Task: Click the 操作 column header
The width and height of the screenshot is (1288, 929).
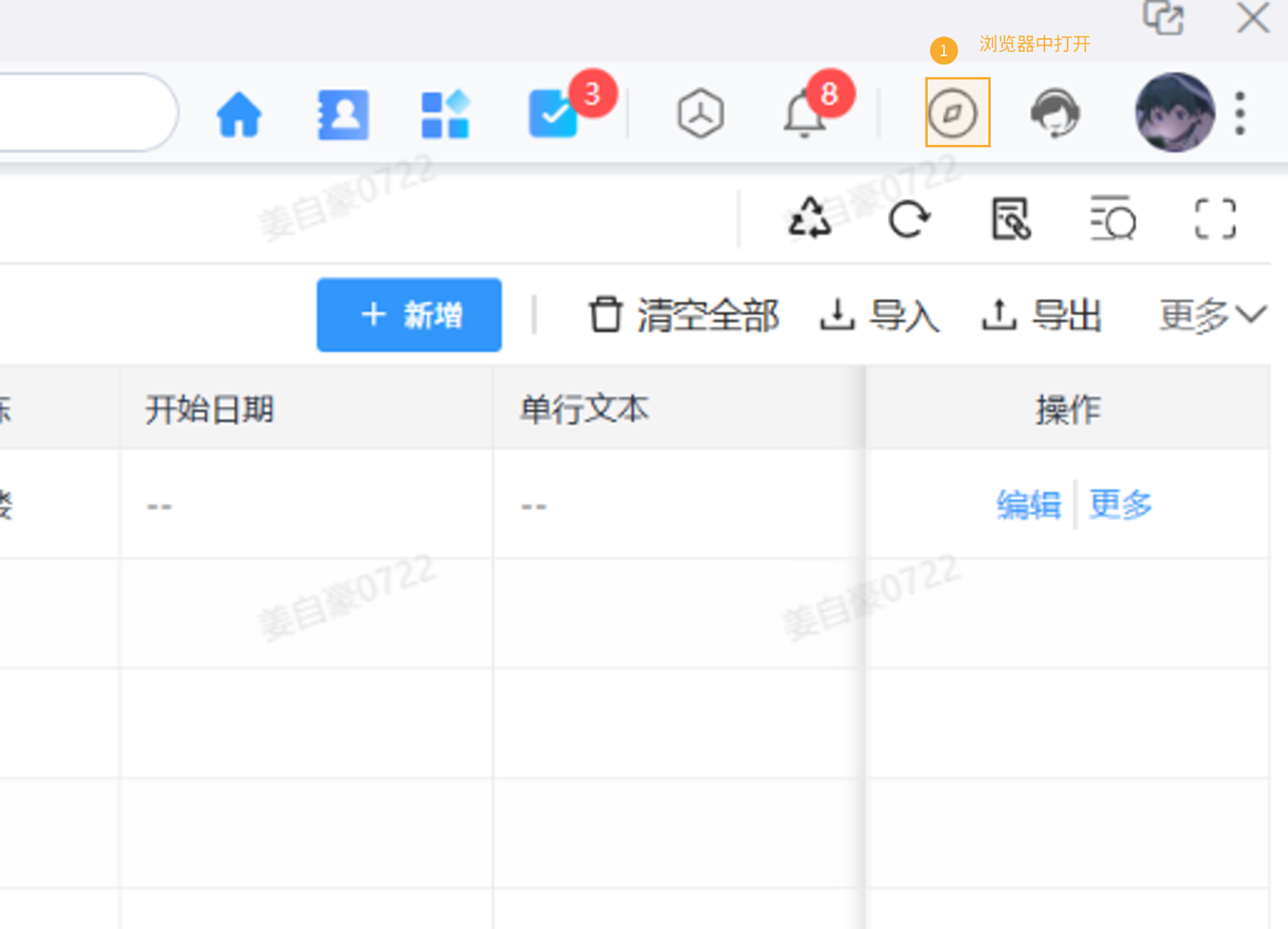Action: (x=1068, y=409)
